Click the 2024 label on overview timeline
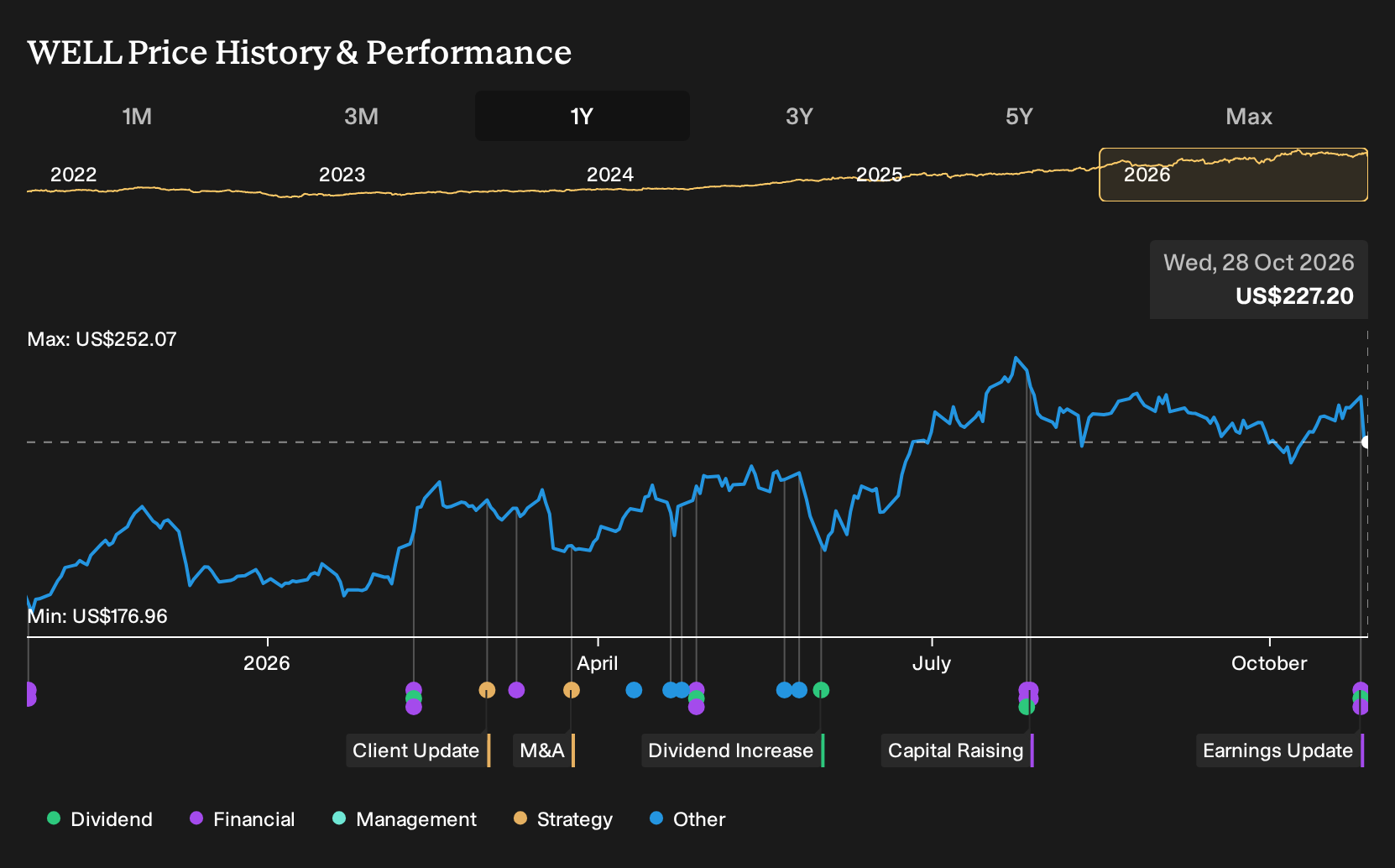Viewport: 1395px width, 868px height. (610, 175)
